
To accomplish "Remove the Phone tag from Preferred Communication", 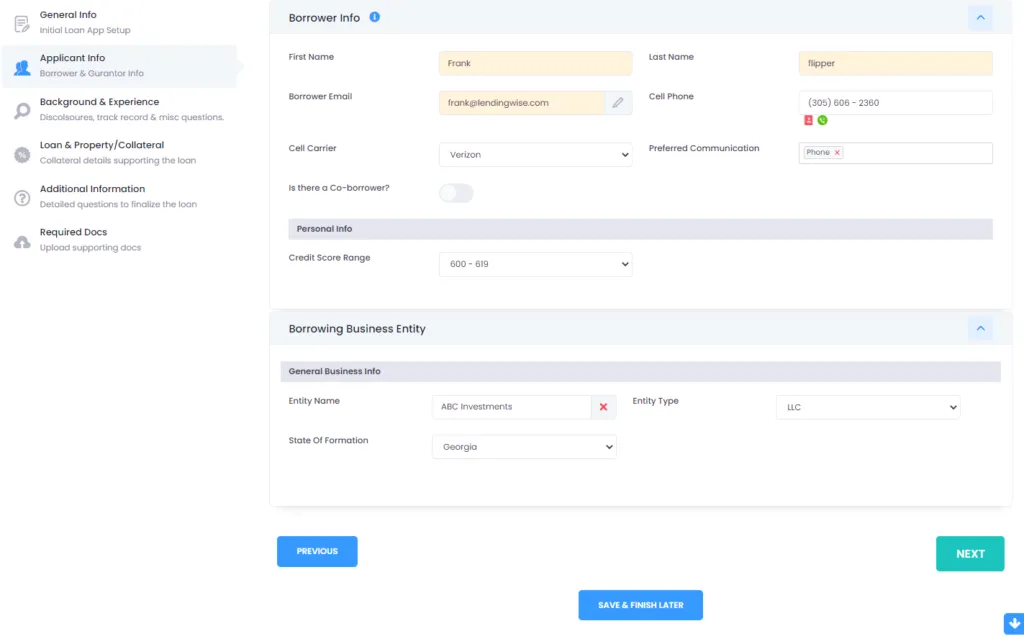I will coord(837,152).
